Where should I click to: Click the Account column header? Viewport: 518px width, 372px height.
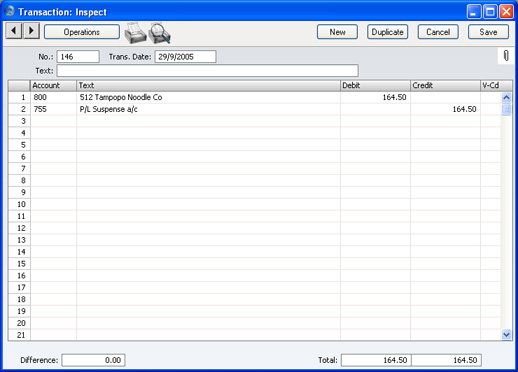(x=53, y=86)
